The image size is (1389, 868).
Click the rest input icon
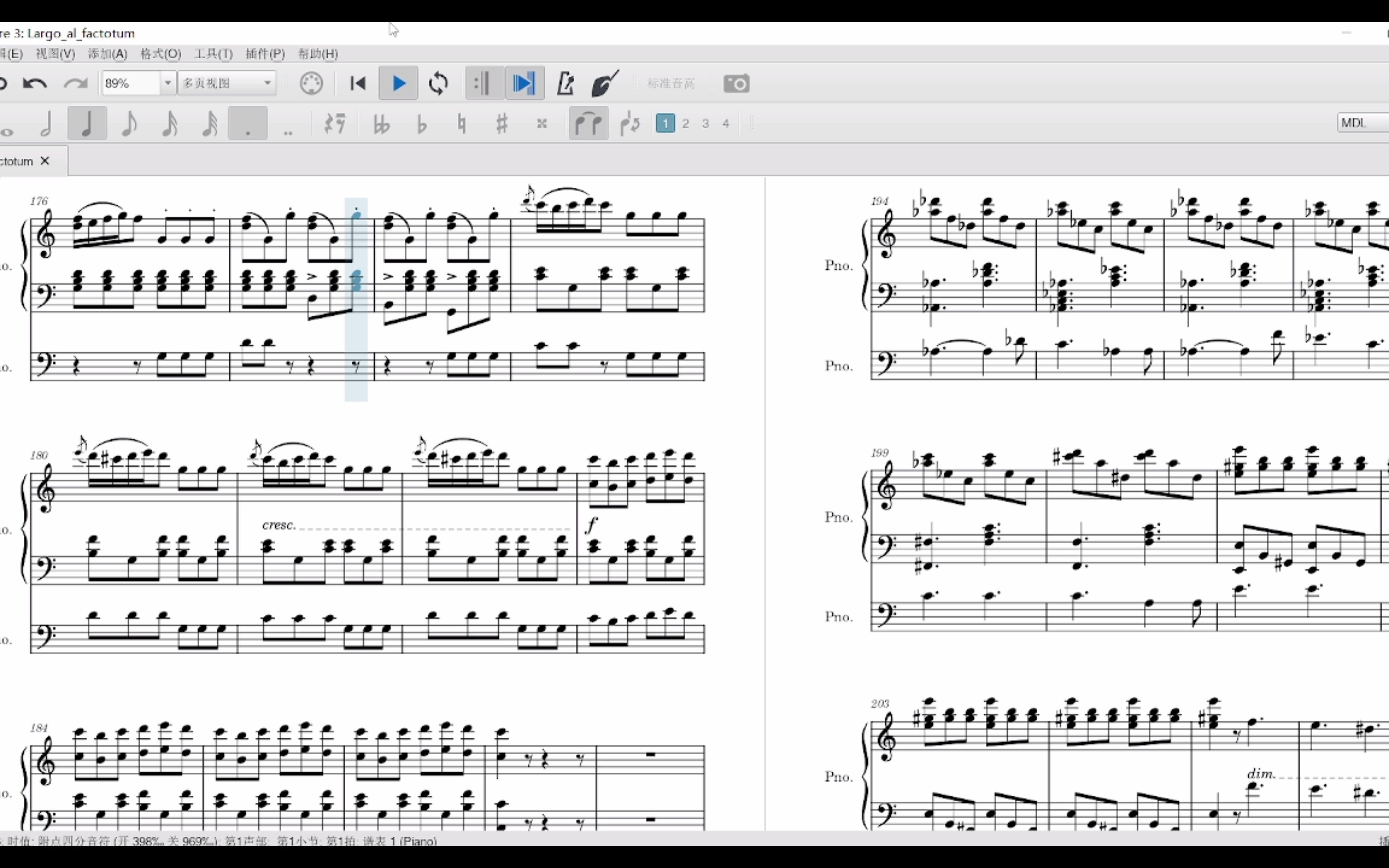point(335,123)
